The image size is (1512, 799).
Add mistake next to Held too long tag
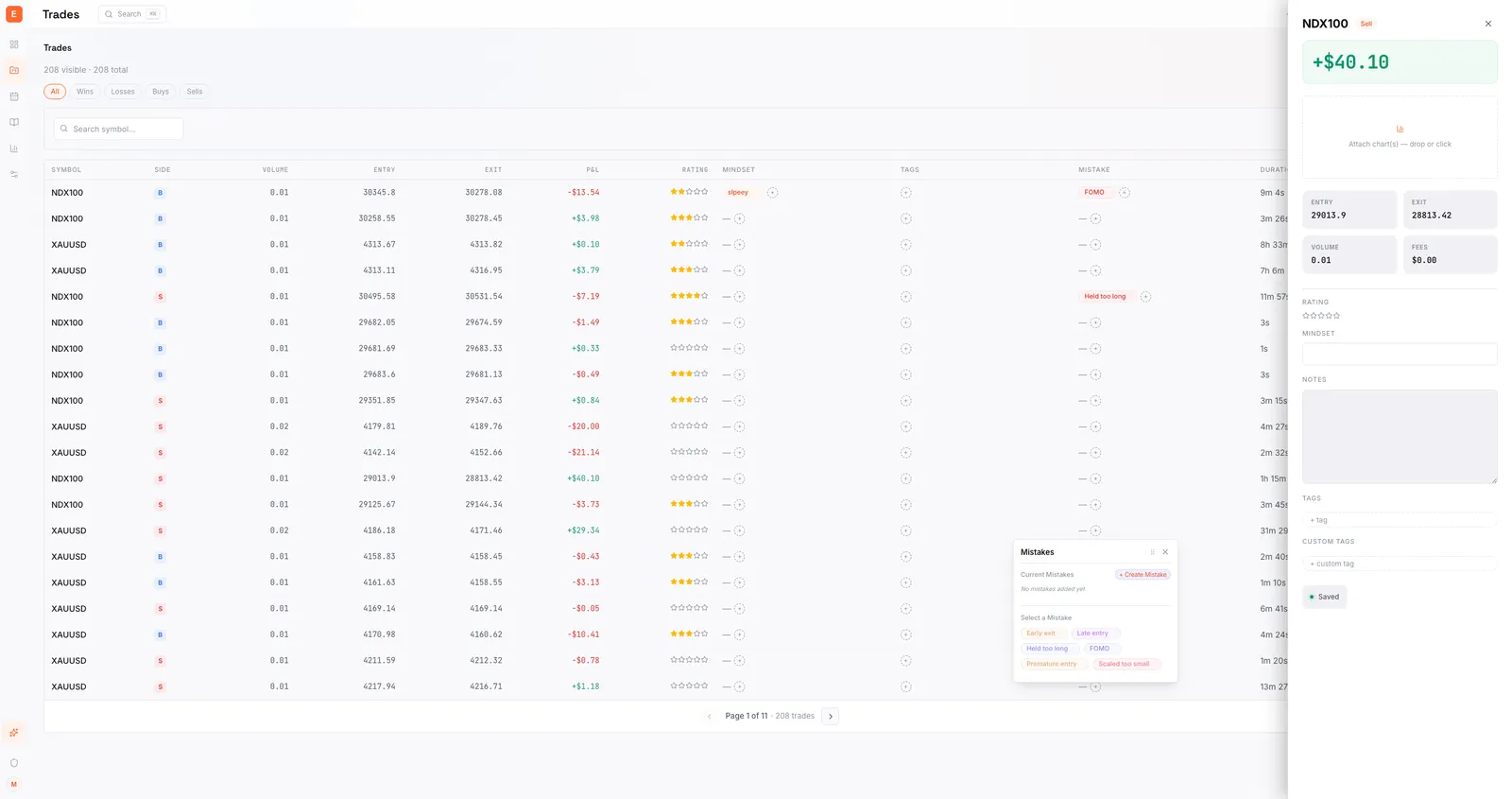[1145, 297]
